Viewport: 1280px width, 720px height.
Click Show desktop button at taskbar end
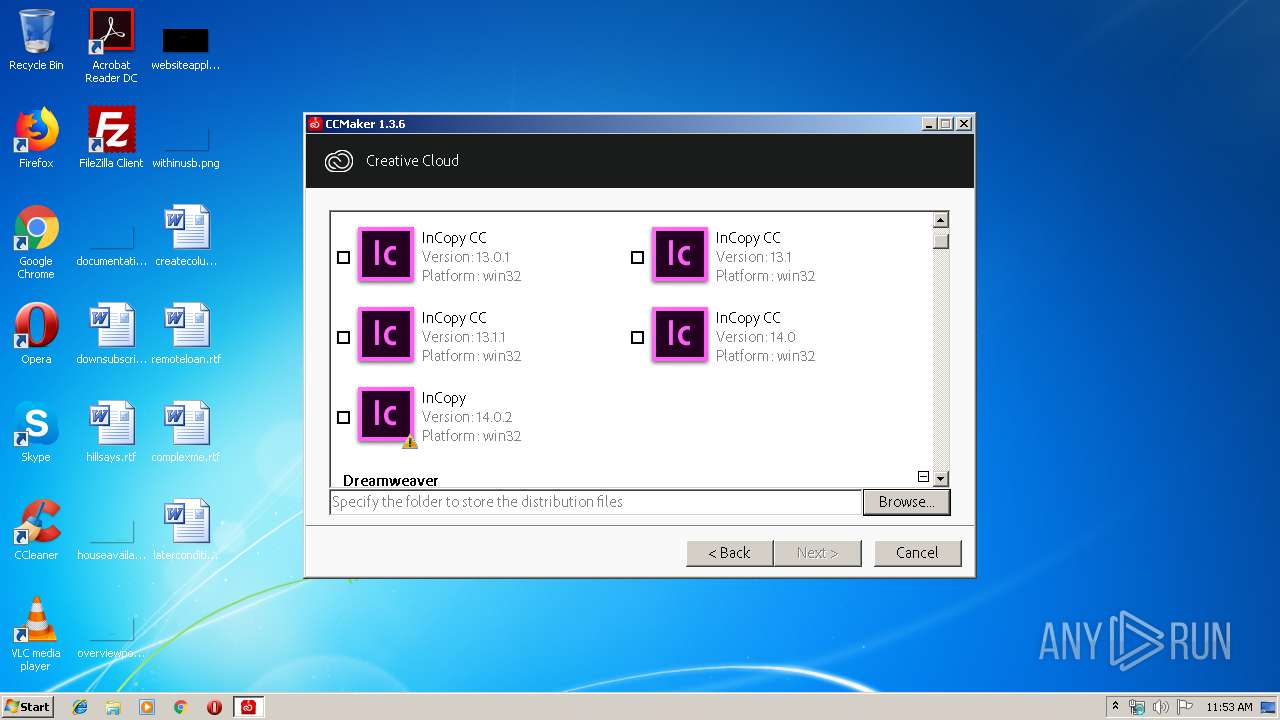pos(1268,707)
